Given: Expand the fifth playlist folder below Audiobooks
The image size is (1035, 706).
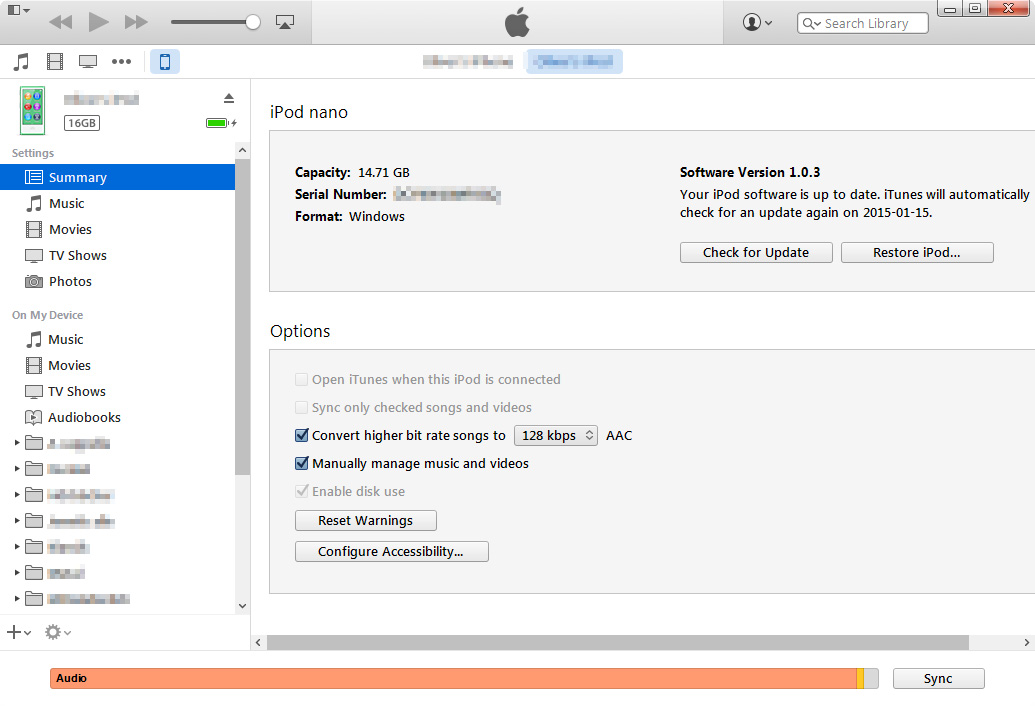Looking at the screenshot, I should pyautogui.click(x=17, y=546).
